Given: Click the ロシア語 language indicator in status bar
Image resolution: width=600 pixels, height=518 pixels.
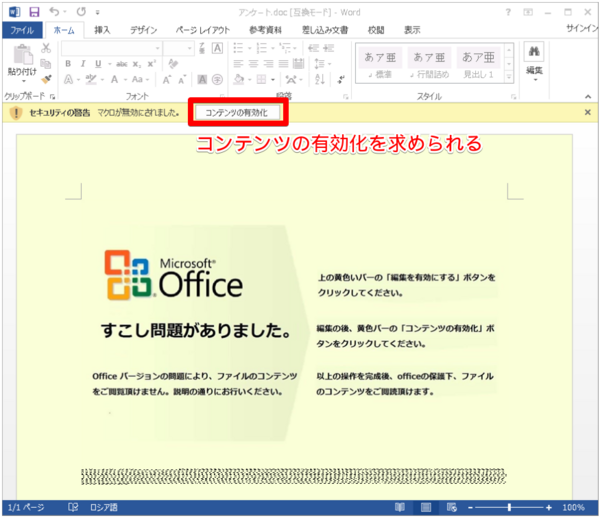Looking at the screenshot, I should pos(104,508).
